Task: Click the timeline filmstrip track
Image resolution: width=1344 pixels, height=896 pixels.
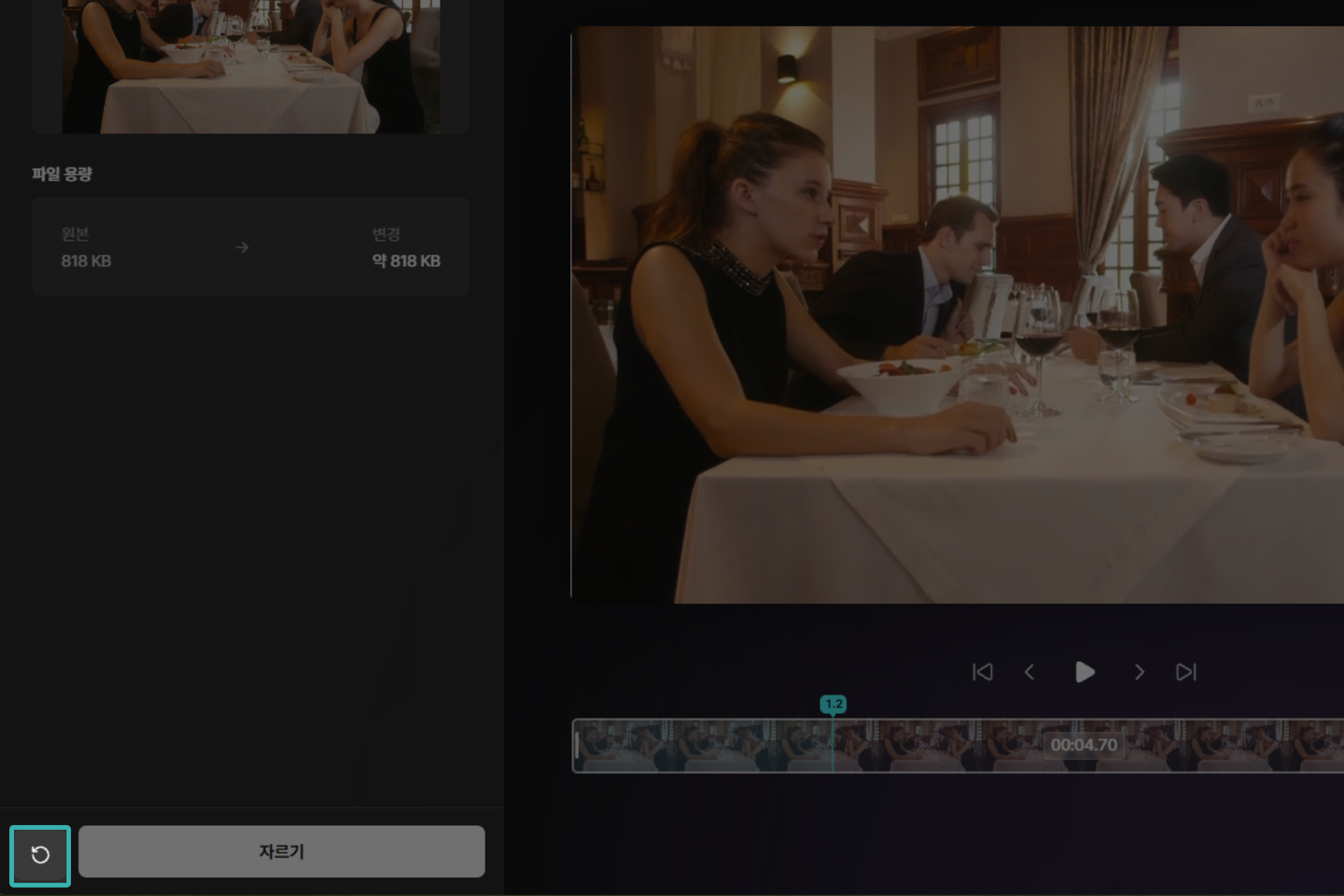Action: (x=958, y=746)
